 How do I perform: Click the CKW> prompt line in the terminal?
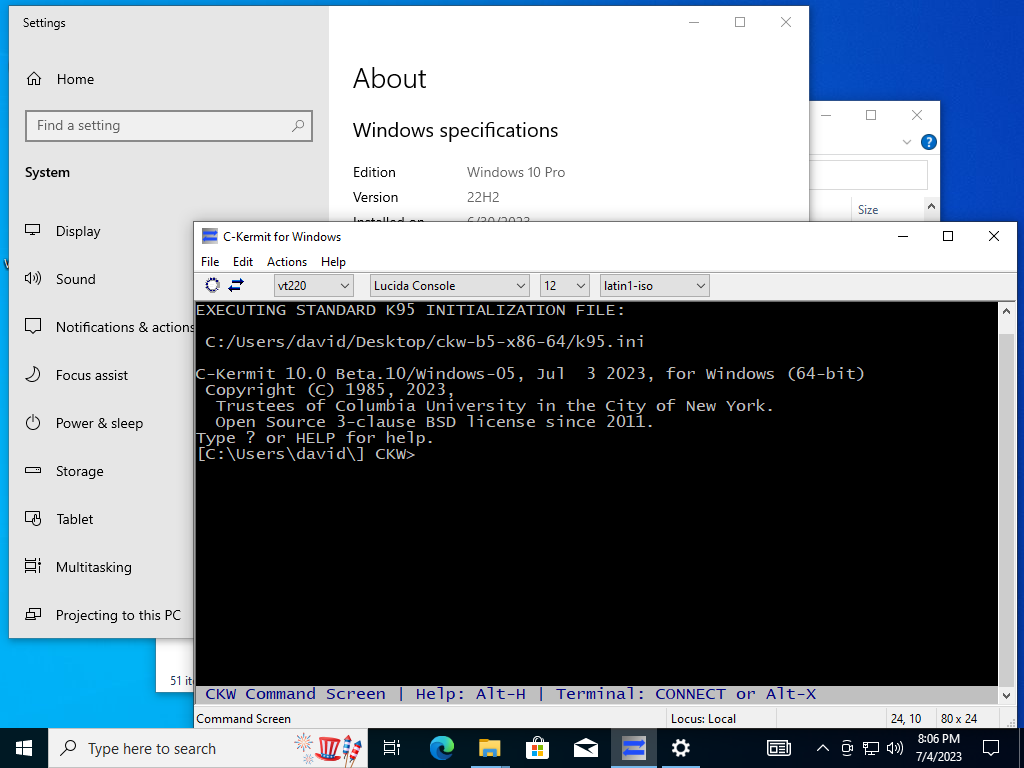pyautogui.click(x=305, y=454)
